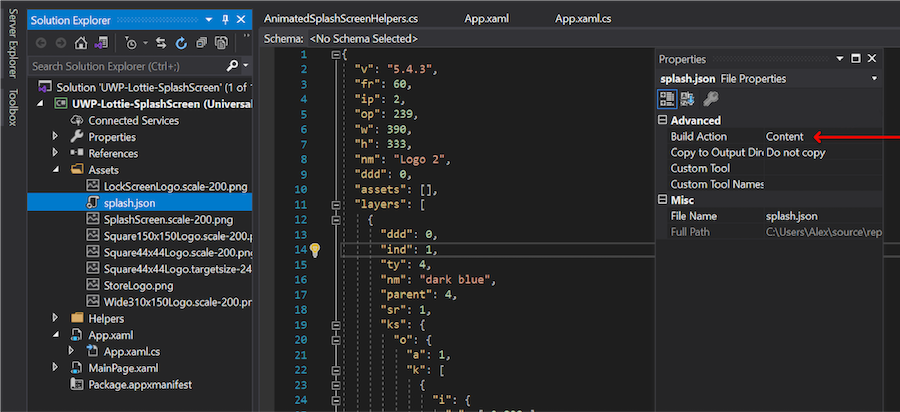Screen dimensions: 900x412
Task: Click the Collapse All icon in Solution Explorer
Action: click(201, 43)
